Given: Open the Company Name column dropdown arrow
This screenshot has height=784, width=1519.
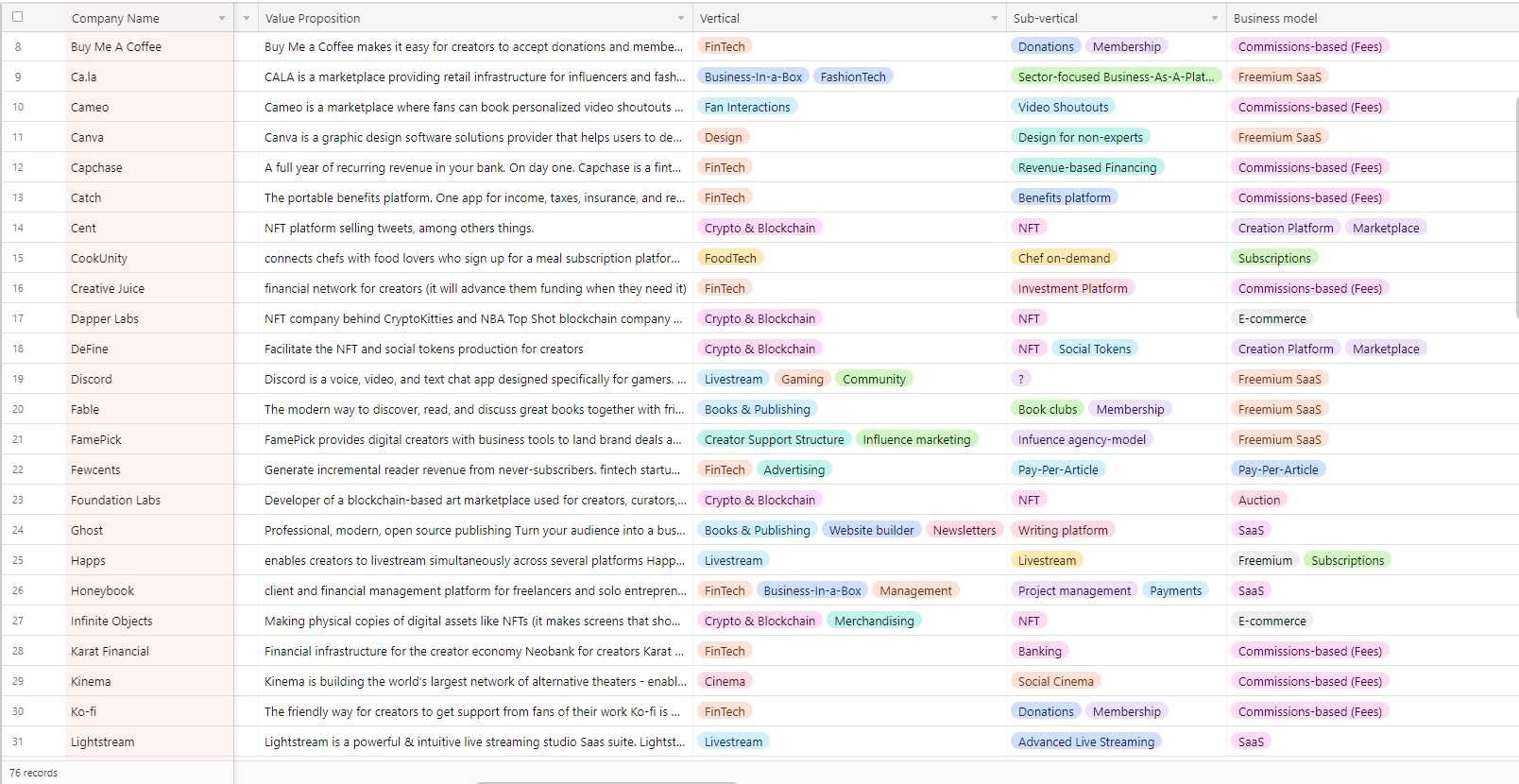Looking at the screenshot, I should click(x=222, y=18).
